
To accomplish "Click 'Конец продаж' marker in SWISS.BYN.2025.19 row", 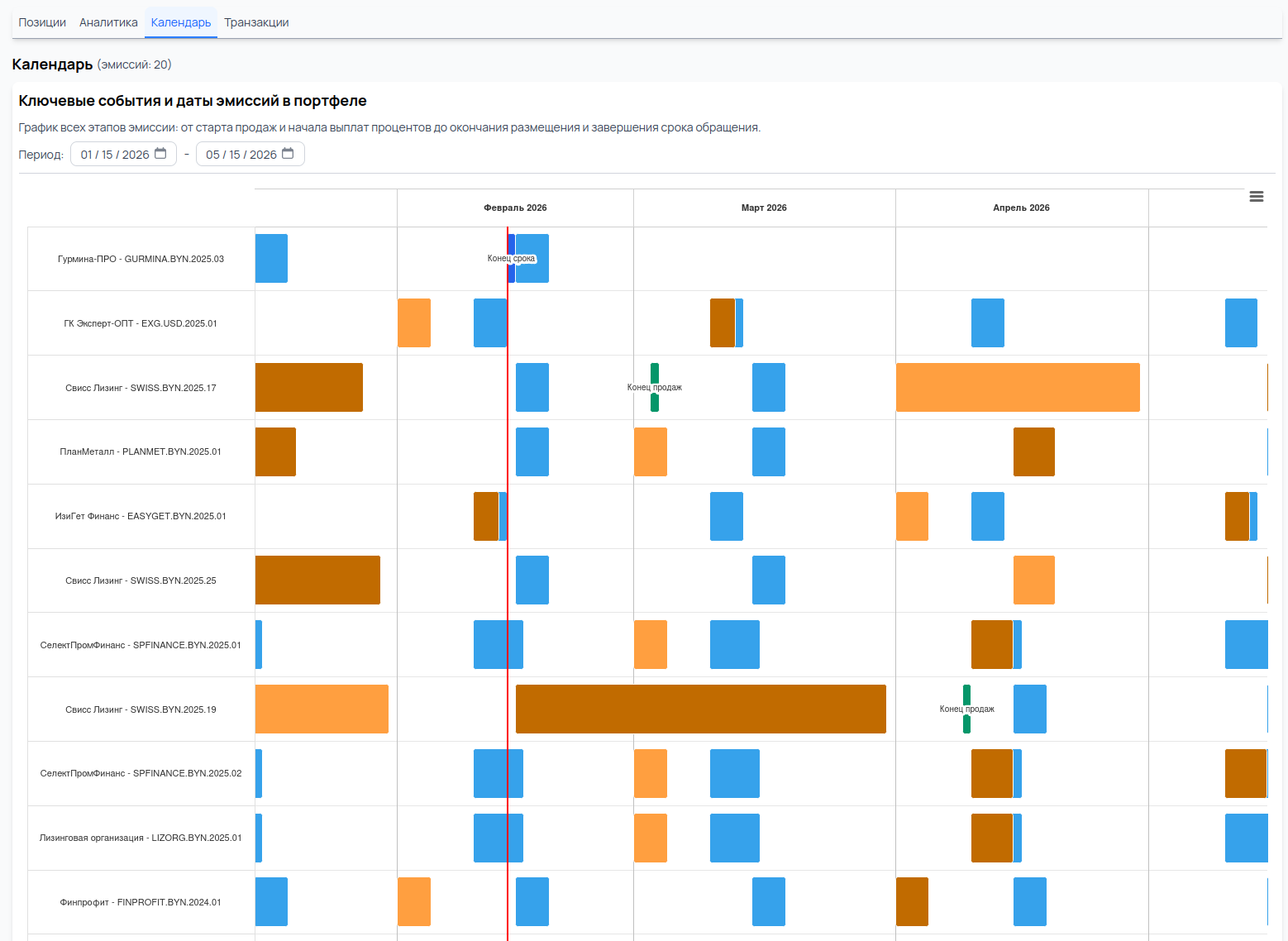I will tap(966, 709).
